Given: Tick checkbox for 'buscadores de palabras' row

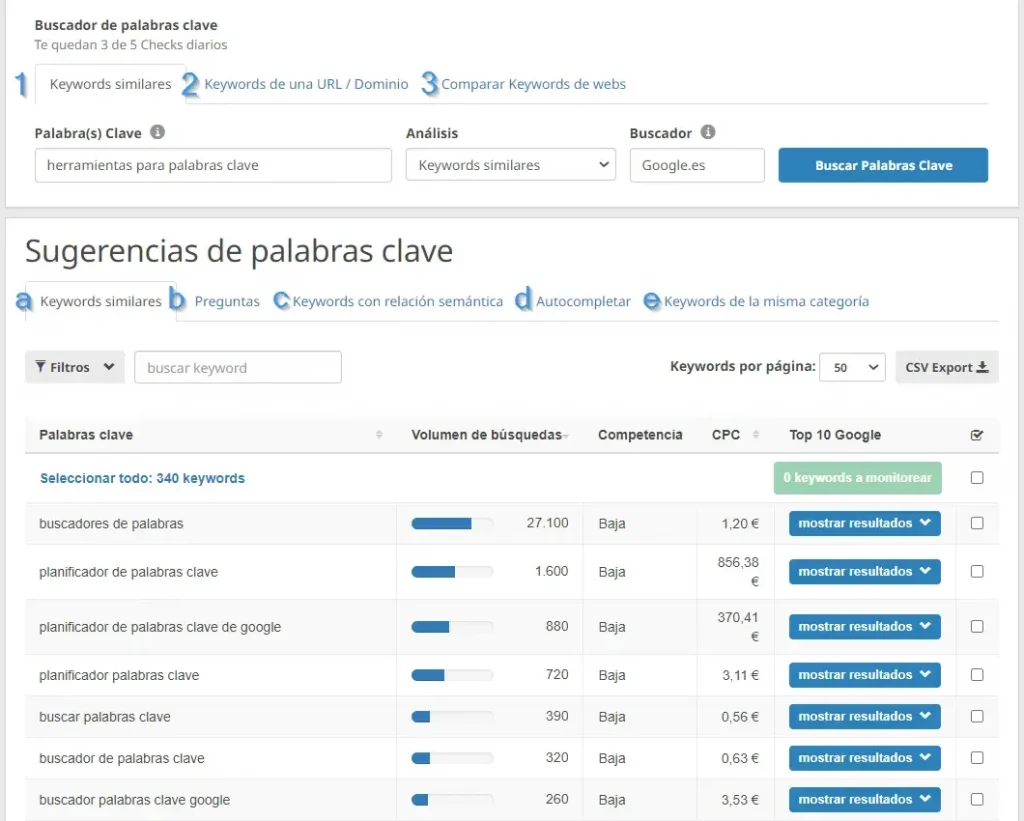Looking at the screenshot, I should (977, 523).
